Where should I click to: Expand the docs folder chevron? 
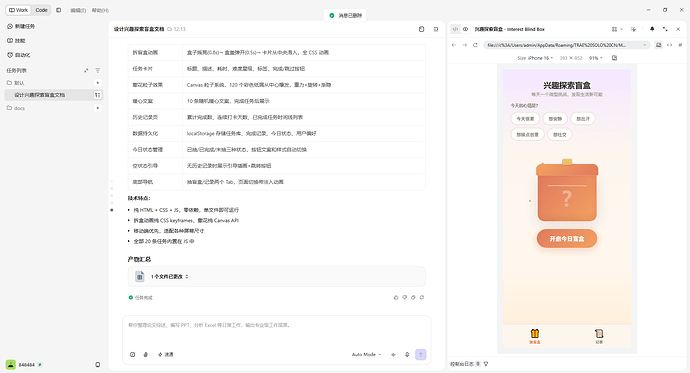(97, 108)
